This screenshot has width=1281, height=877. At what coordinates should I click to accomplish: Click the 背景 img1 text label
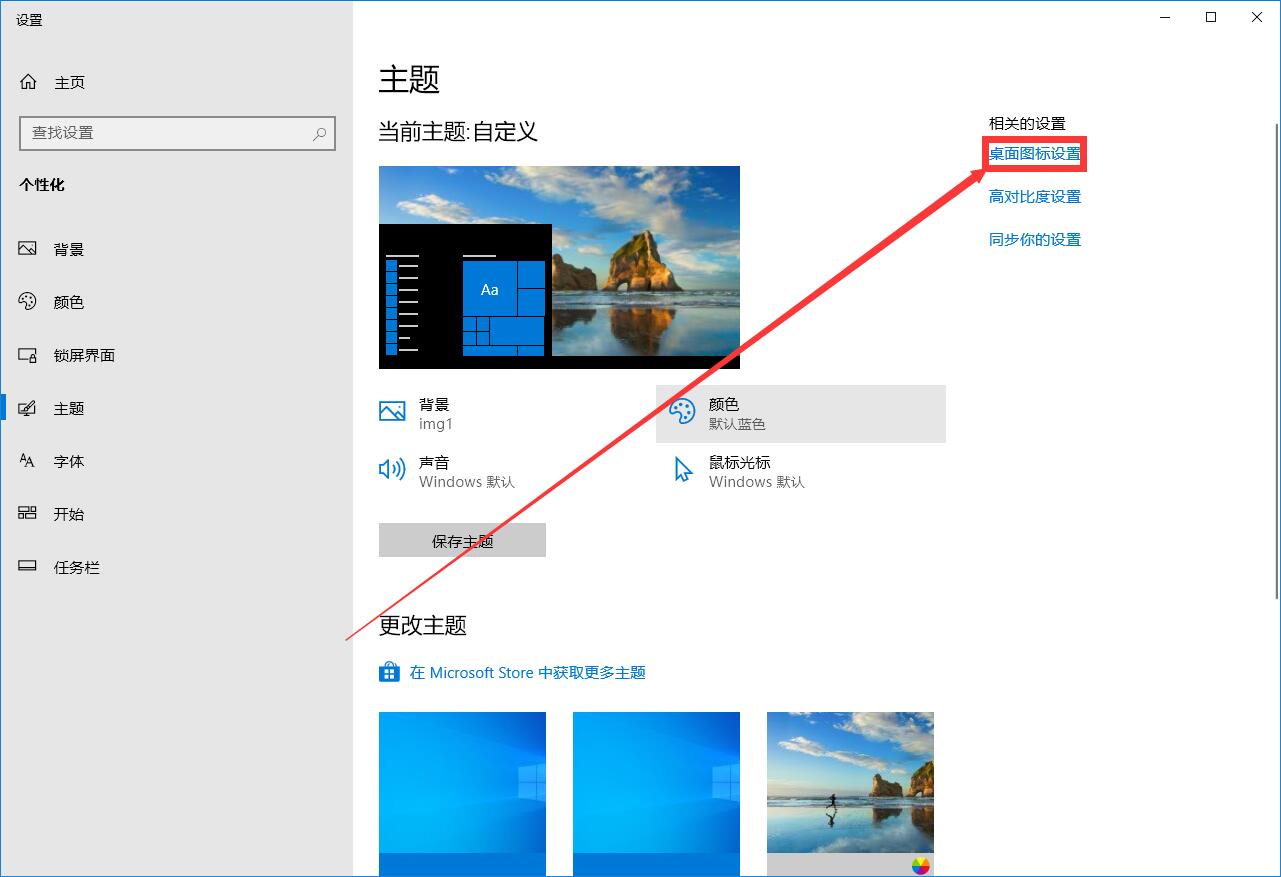point(436,414)
